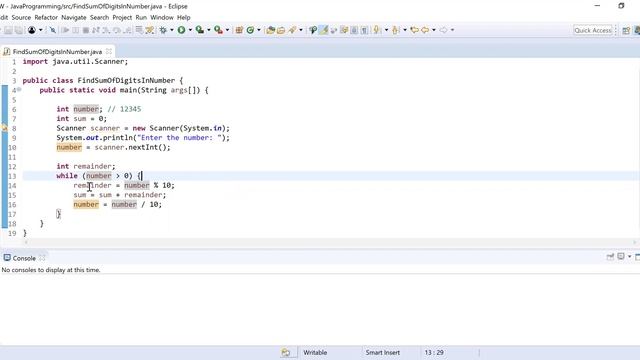Click the Quick Access search field
The image size is (640, 360).
pyautogui.click(x=593, y=30)
